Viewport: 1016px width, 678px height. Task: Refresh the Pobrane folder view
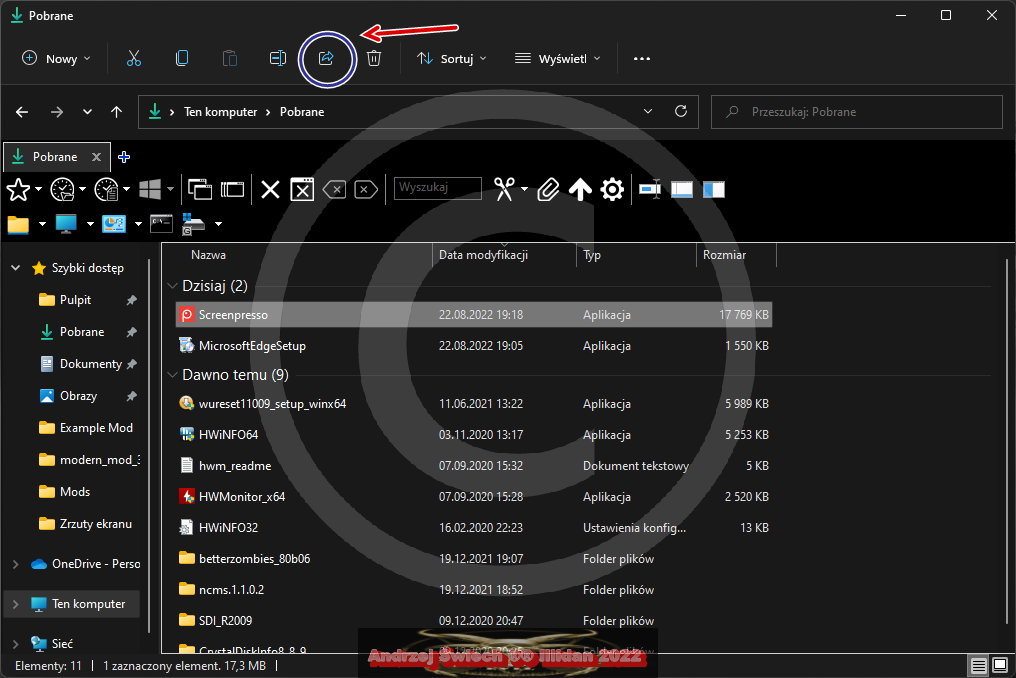tap(681, 111)
